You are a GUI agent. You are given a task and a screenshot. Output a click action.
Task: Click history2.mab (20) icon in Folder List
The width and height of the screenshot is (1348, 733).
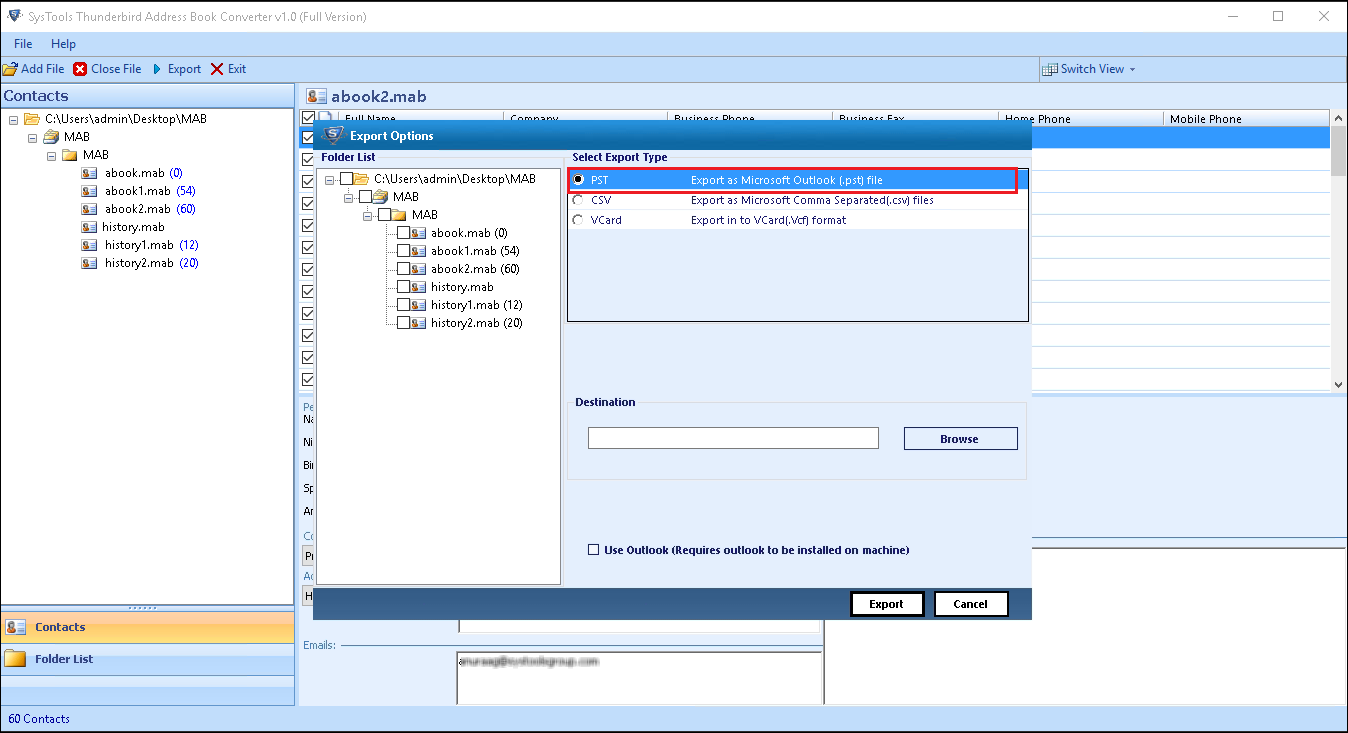click(419, 323)
